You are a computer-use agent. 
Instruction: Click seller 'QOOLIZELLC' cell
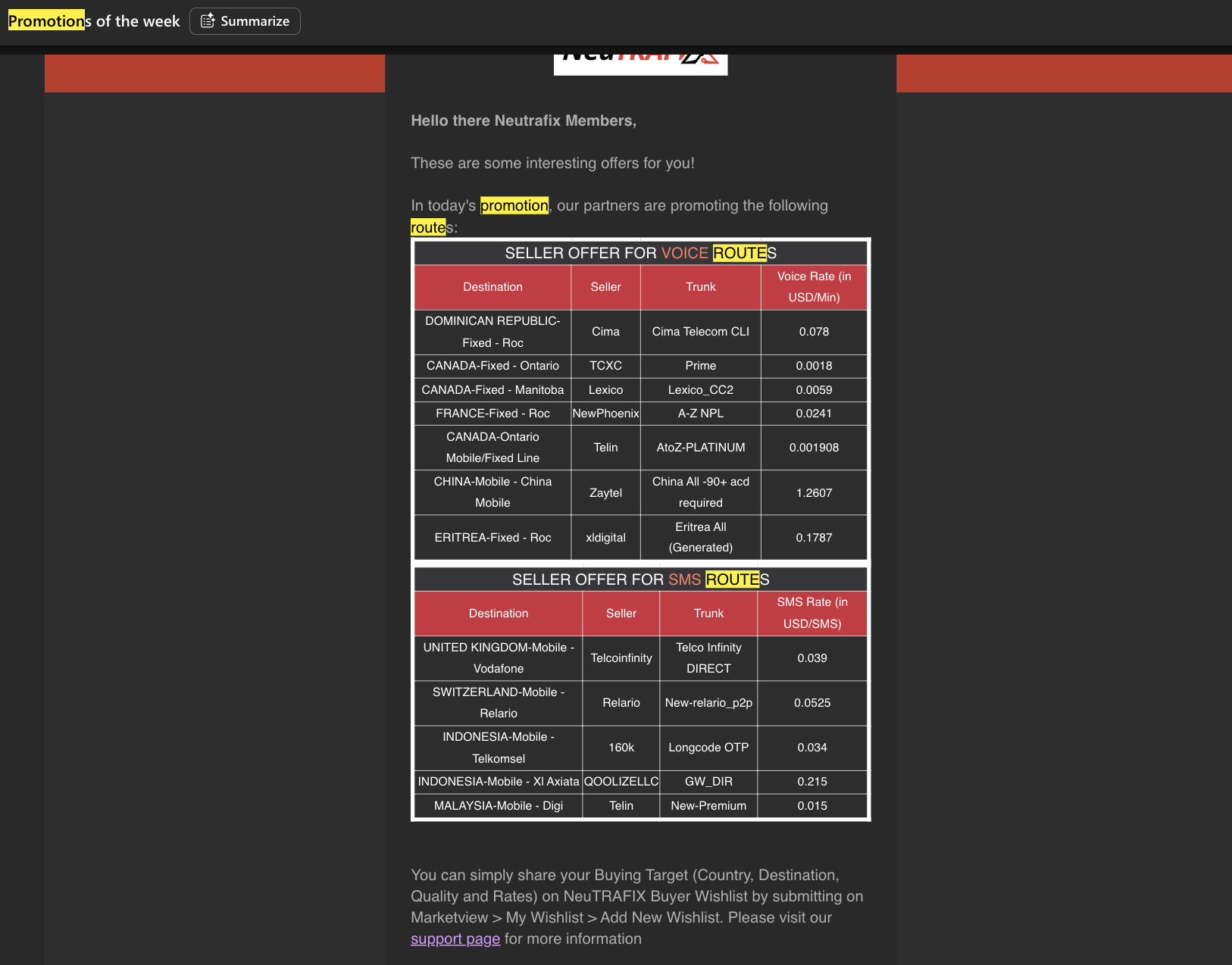point(621,782)
